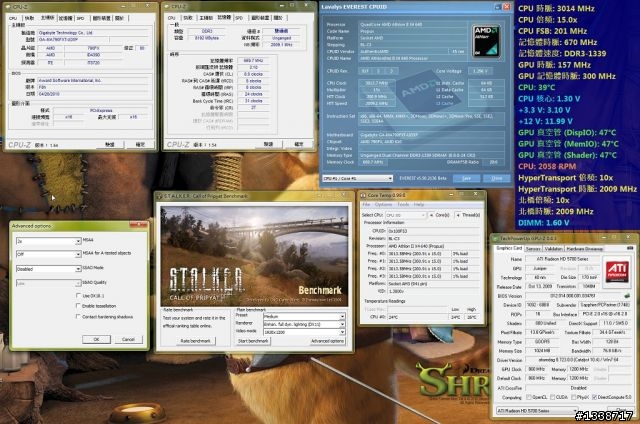Screen dimensions: 640x424
Task: Open the Renderer dropdown in STALKER Benchmark
Action: pyautogui.click(x=304, y=324)
